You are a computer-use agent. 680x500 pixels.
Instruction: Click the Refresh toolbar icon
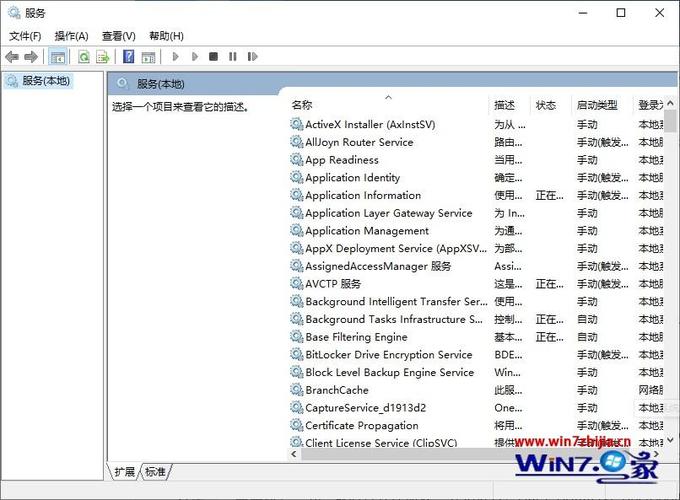tap(84, 57)
